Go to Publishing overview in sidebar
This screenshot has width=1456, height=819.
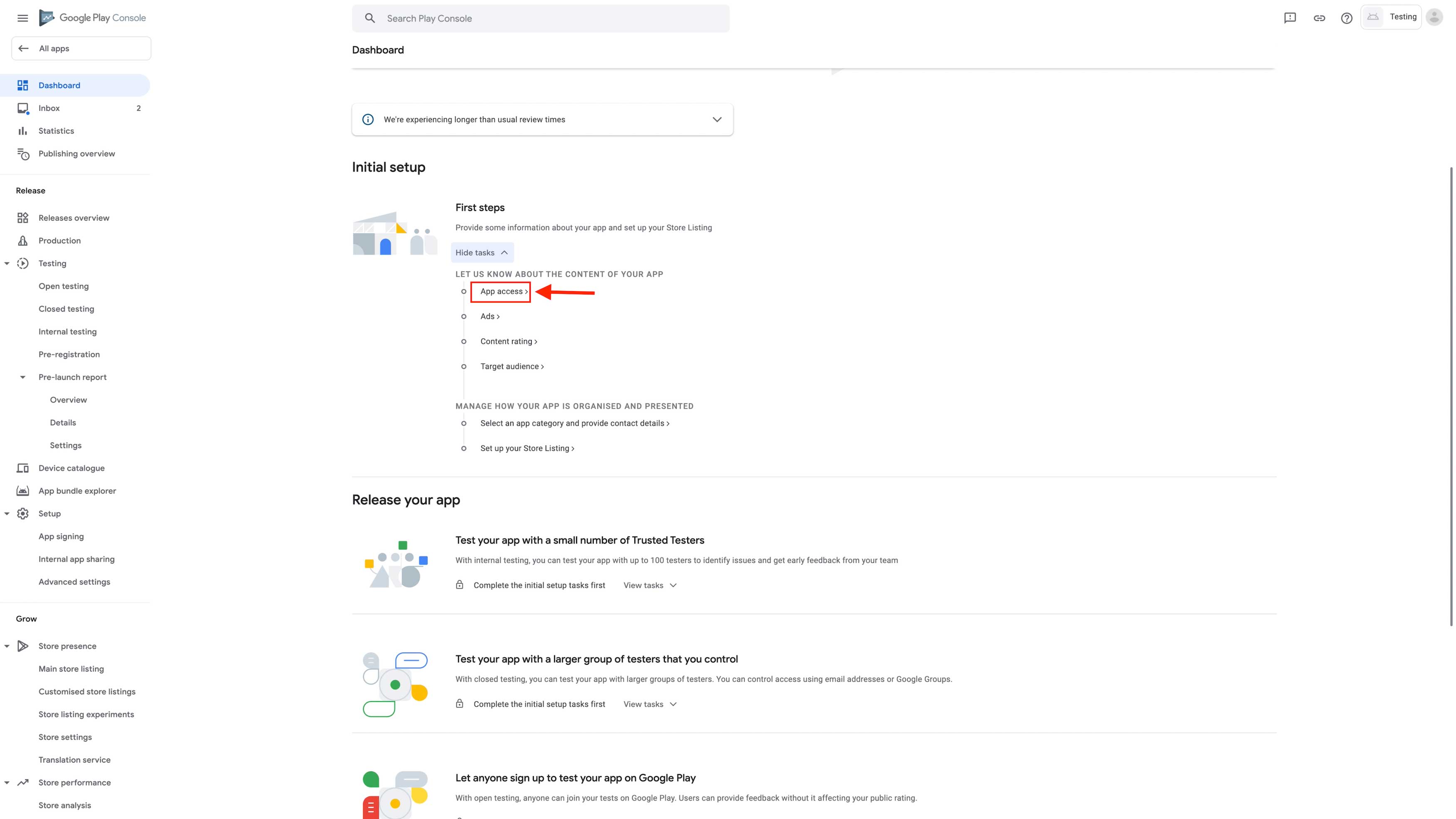[x=76, y=153]
